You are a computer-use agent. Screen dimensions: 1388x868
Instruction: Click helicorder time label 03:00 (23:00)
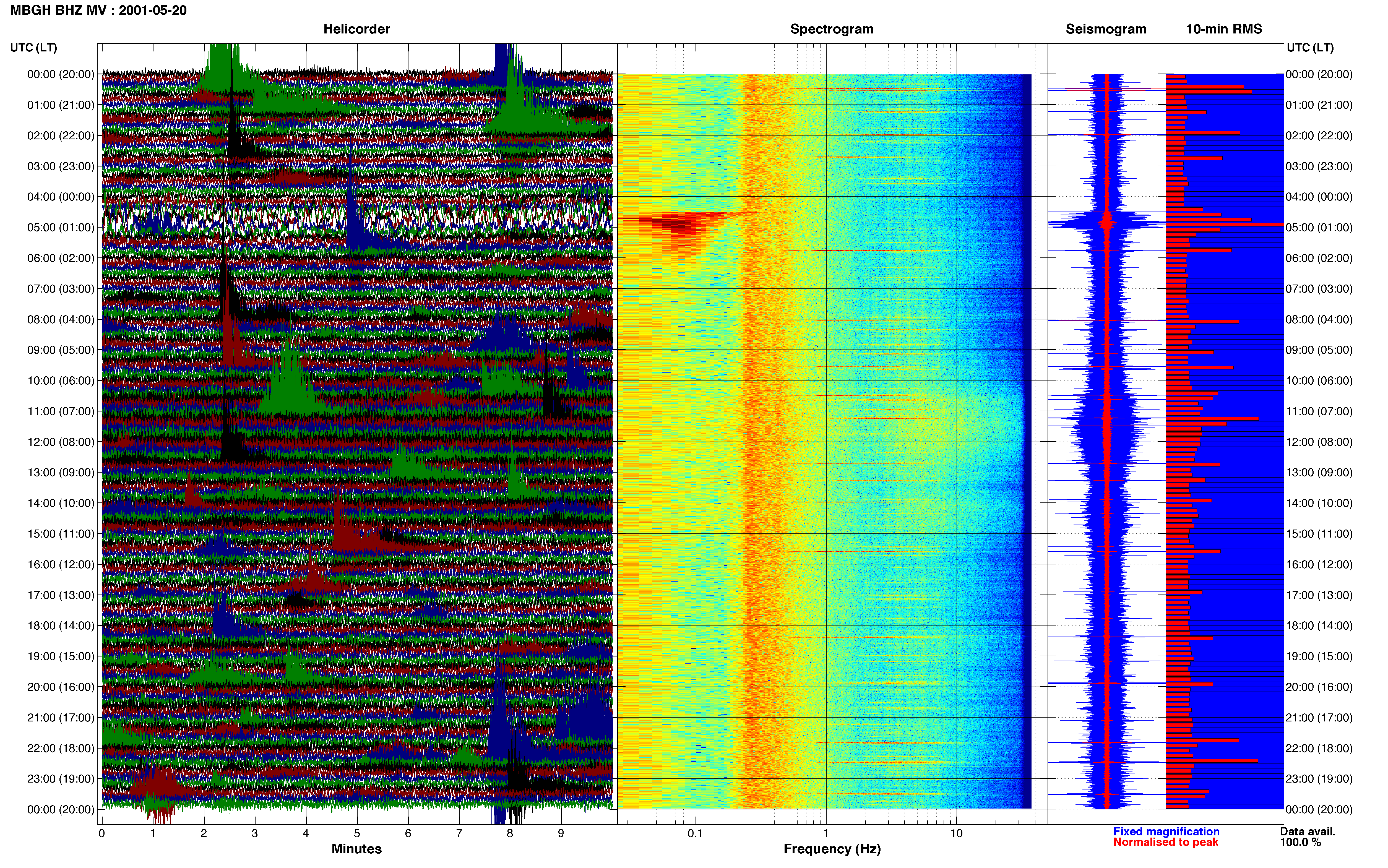(61, 166)
